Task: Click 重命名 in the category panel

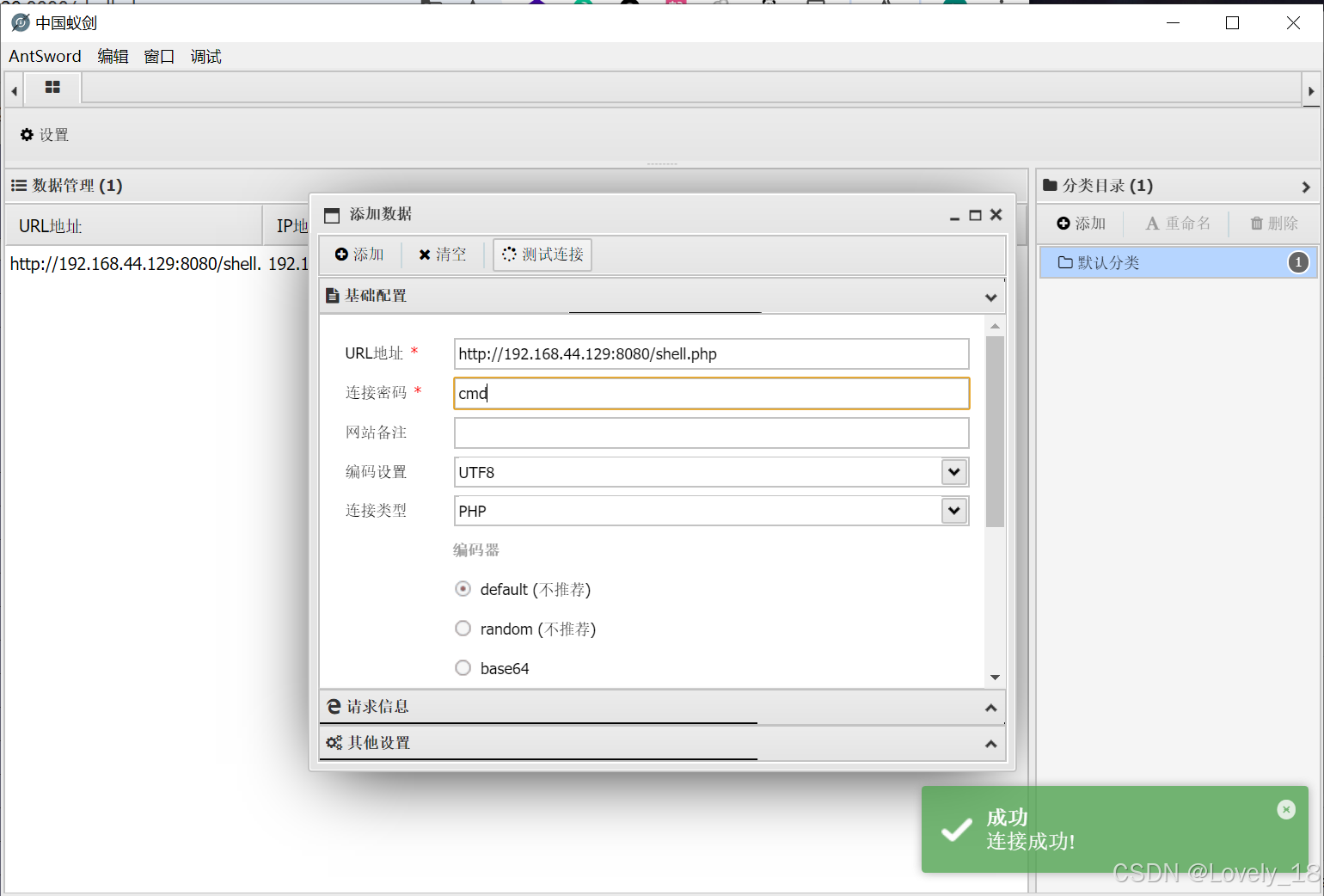Action: [1178, 224]
